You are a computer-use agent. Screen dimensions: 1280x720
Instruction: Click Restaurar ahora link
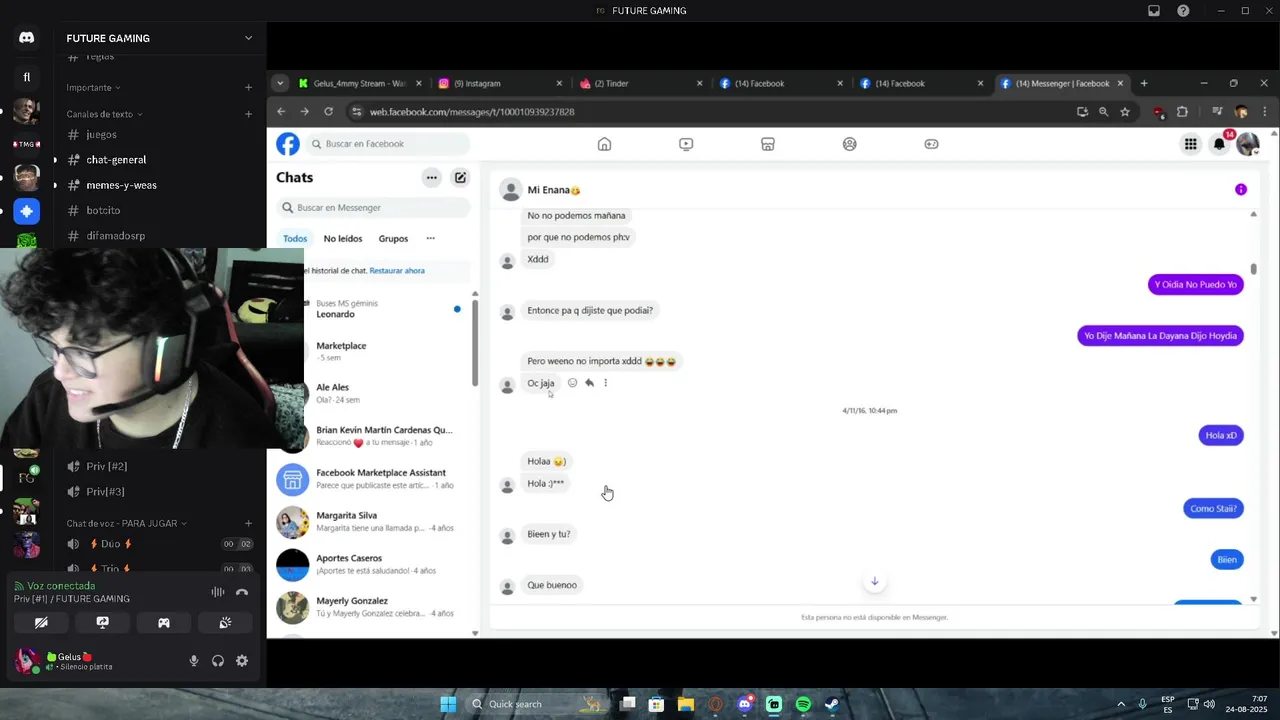[x=397, y=271]
